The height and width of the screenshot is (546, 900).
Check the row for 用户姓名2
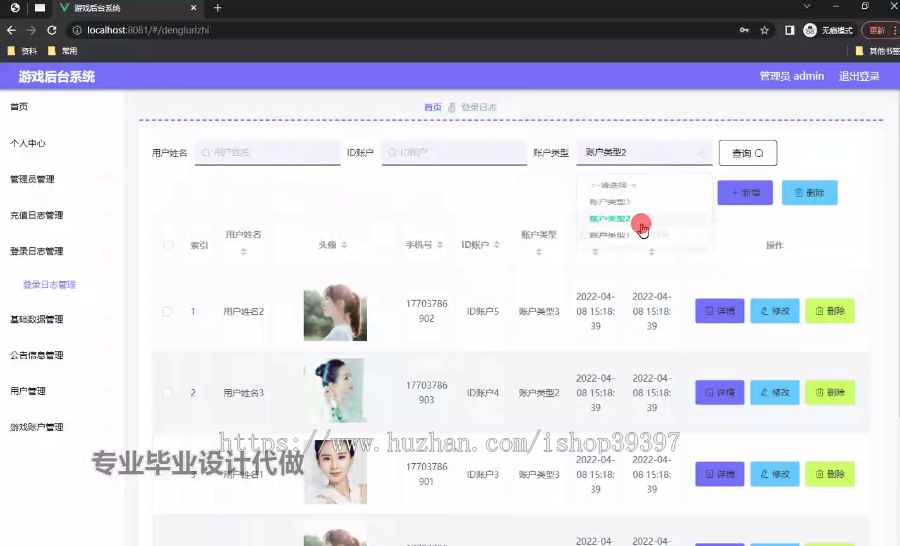click(167, 311)
